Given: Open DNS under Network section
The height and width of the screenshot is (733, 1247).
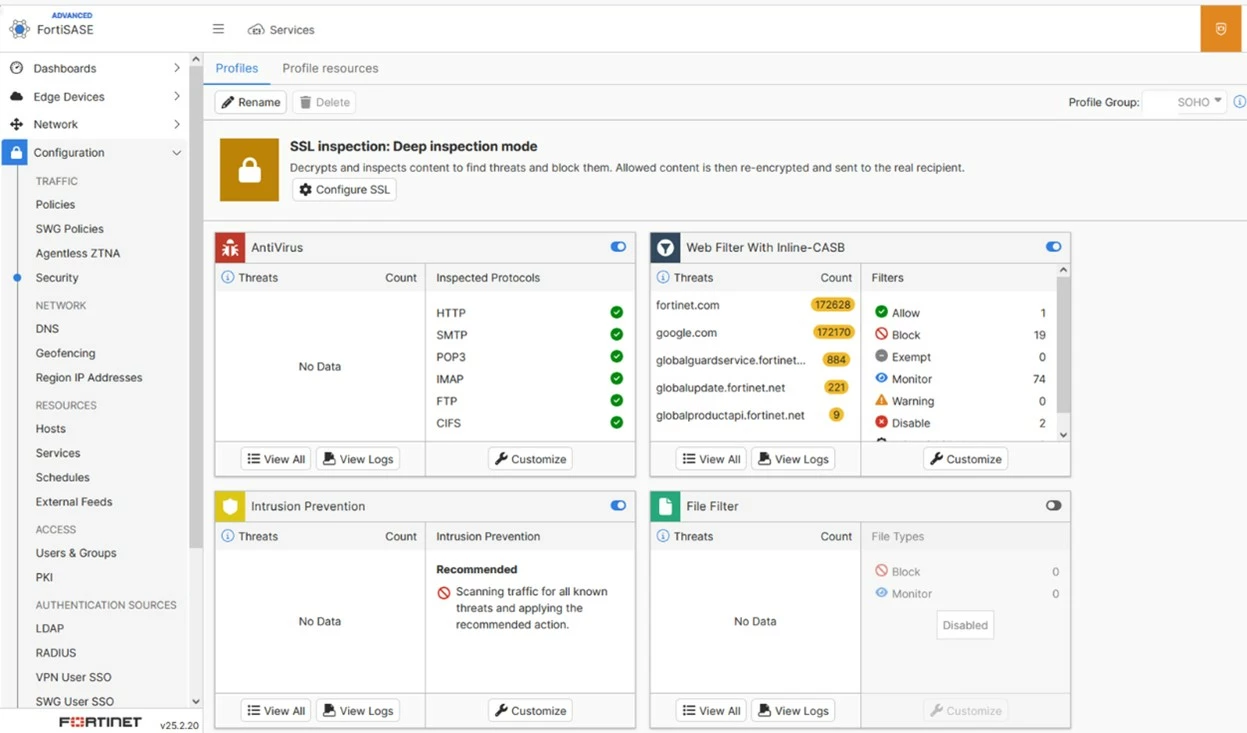Looking at the screenshot, I should 47,329.
